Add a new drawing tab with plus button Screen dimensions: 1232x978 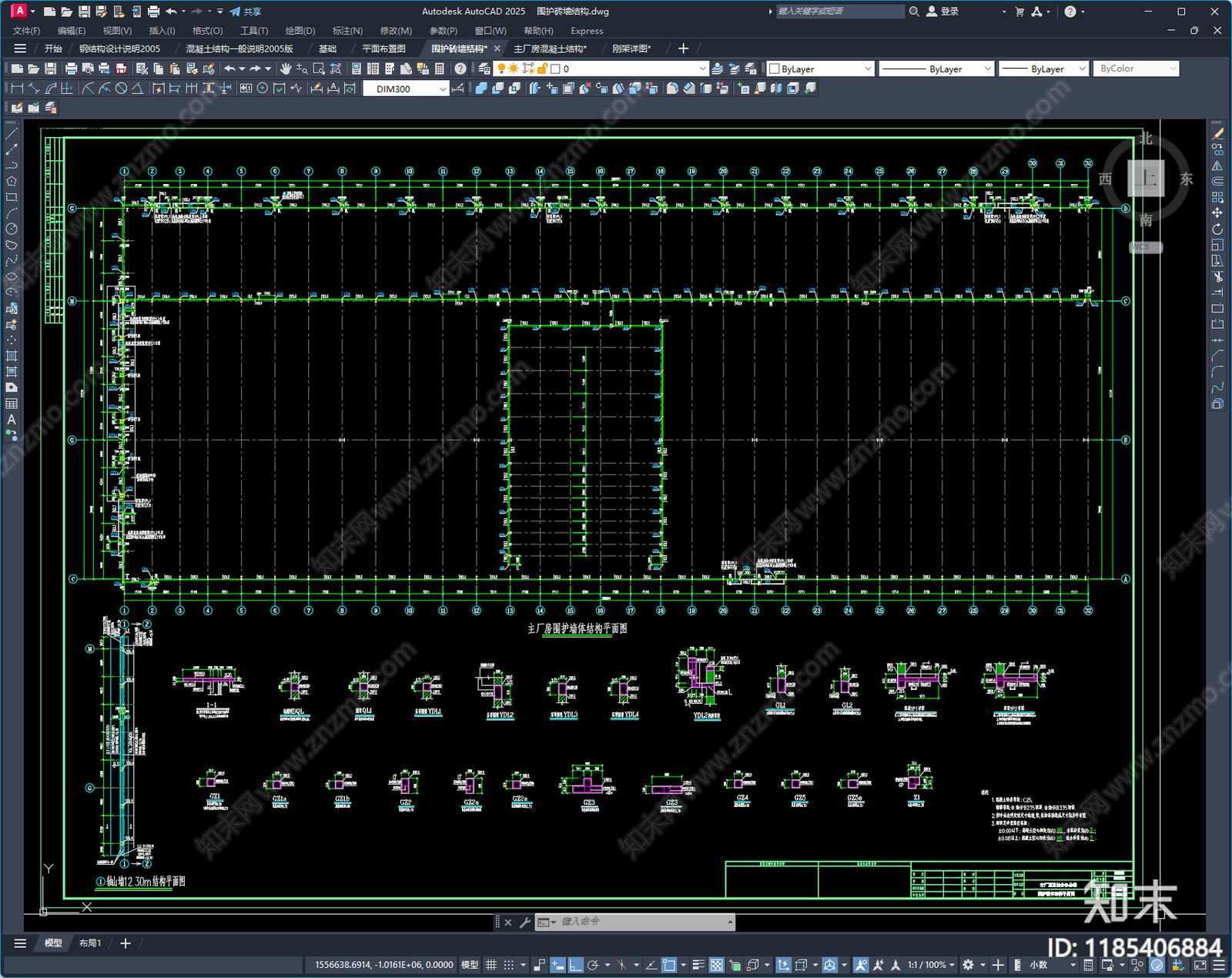click(683, 49)
